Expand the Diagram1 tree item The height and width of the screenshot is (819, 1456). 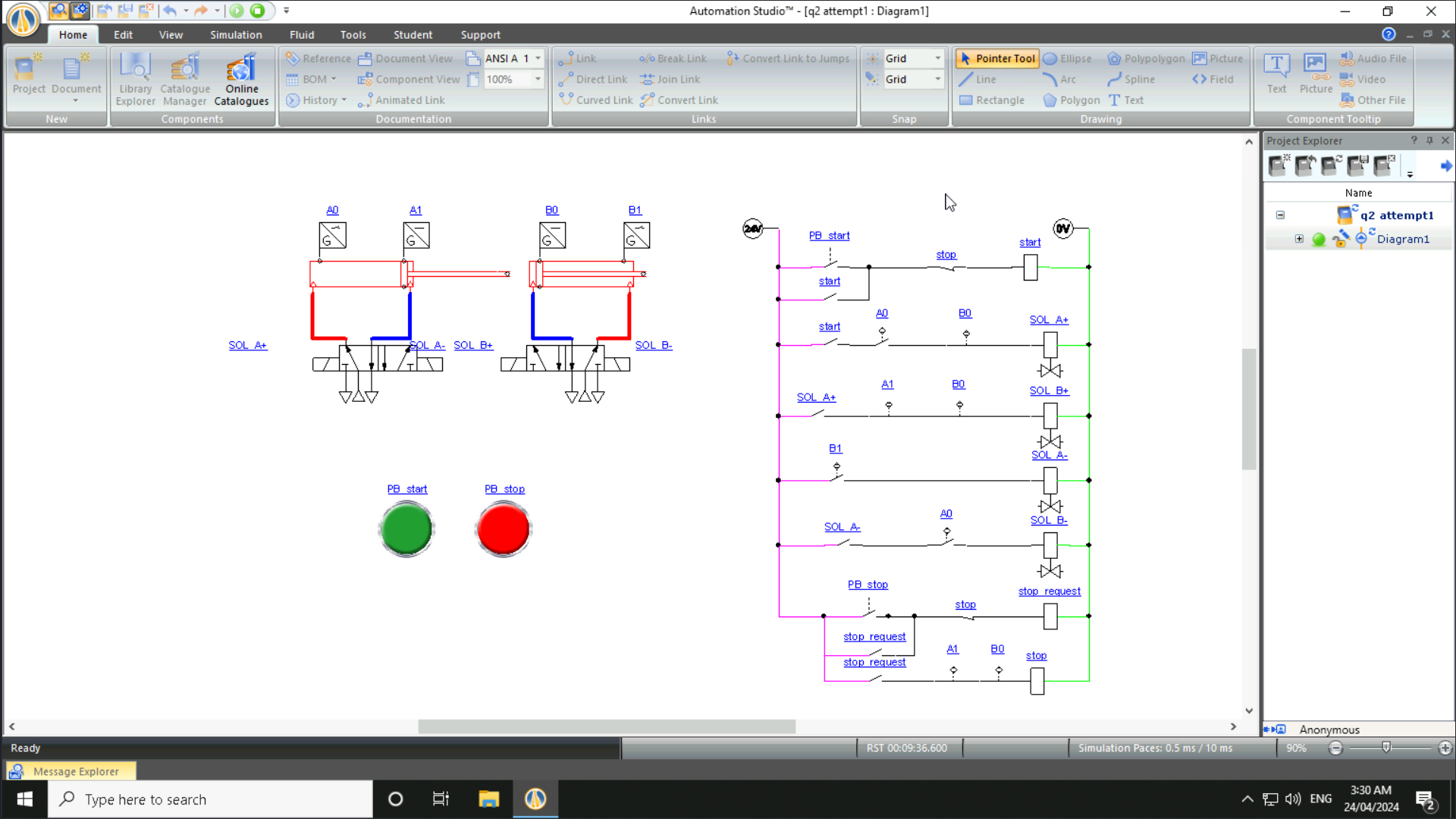1299,239
